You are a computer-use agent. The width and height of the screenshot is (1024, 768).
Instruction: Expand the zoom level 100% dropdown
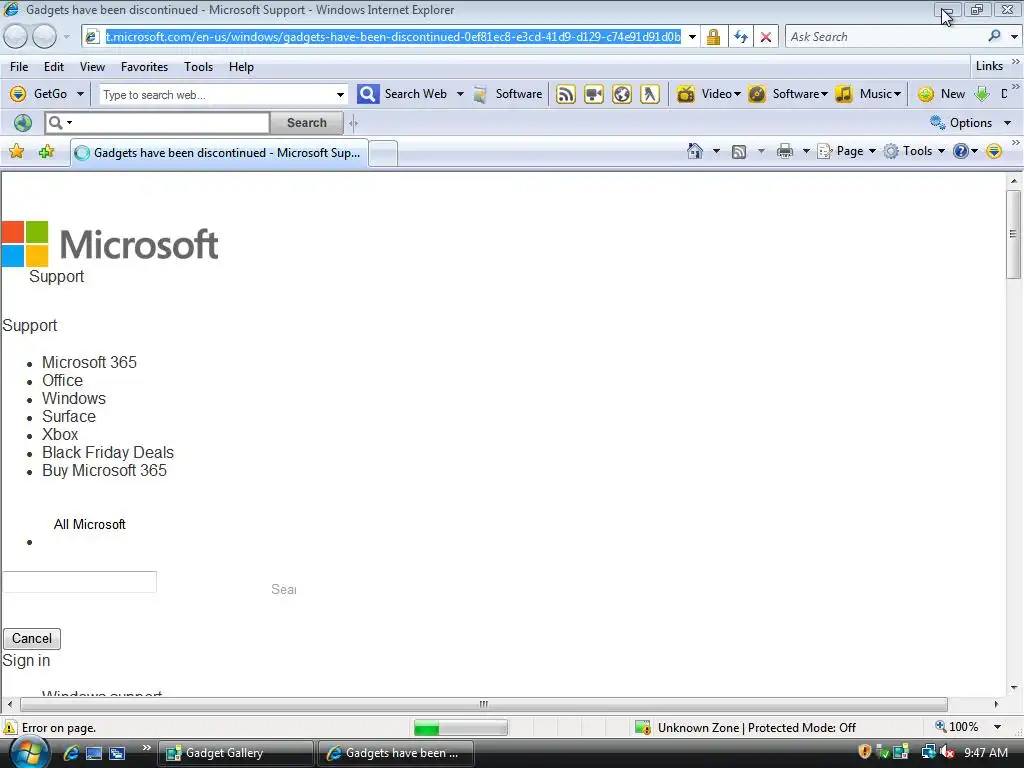tap(997, 727)
